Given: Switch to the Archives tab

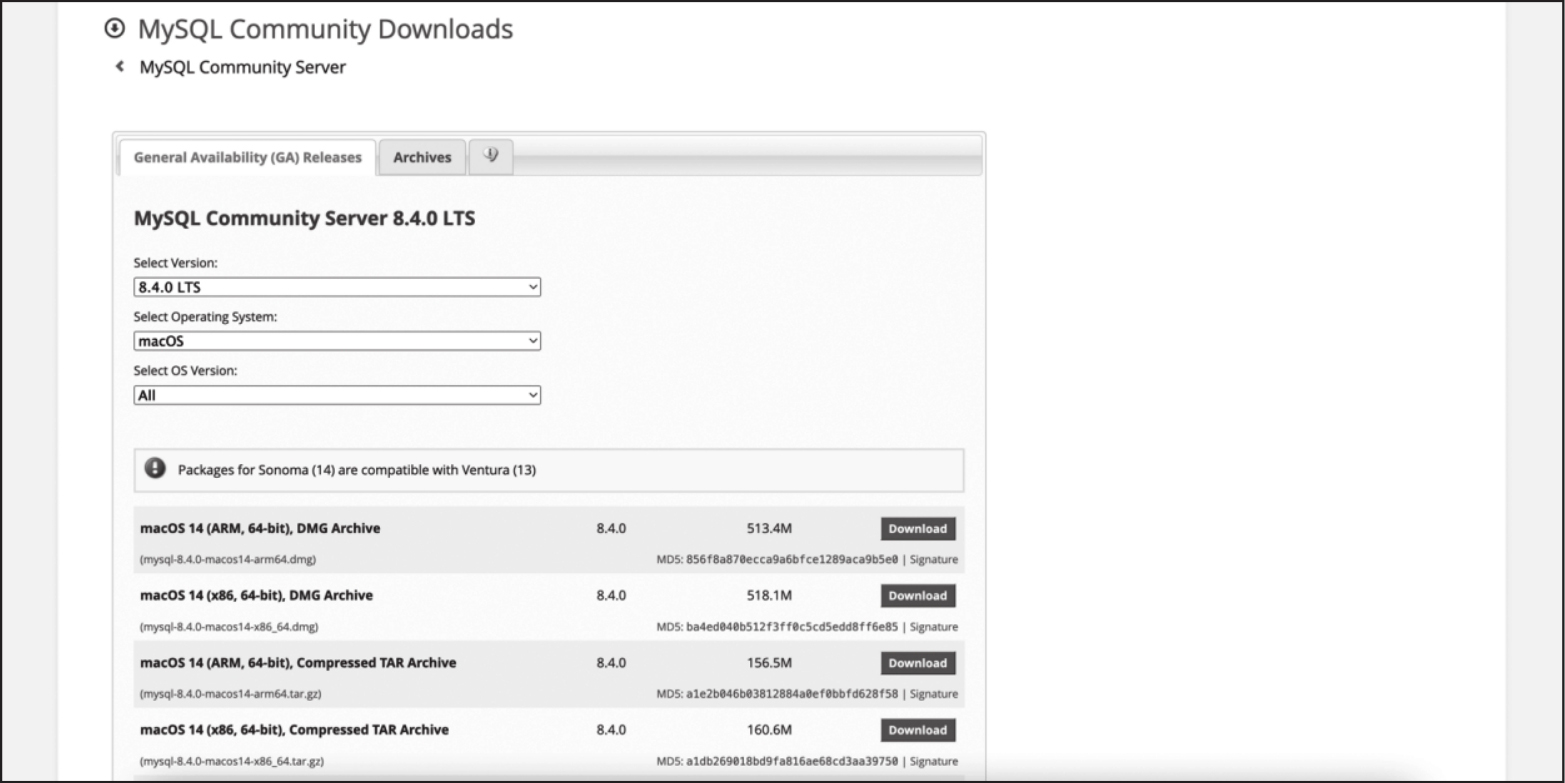Looking at the screenshot, I should coord(422,157).
